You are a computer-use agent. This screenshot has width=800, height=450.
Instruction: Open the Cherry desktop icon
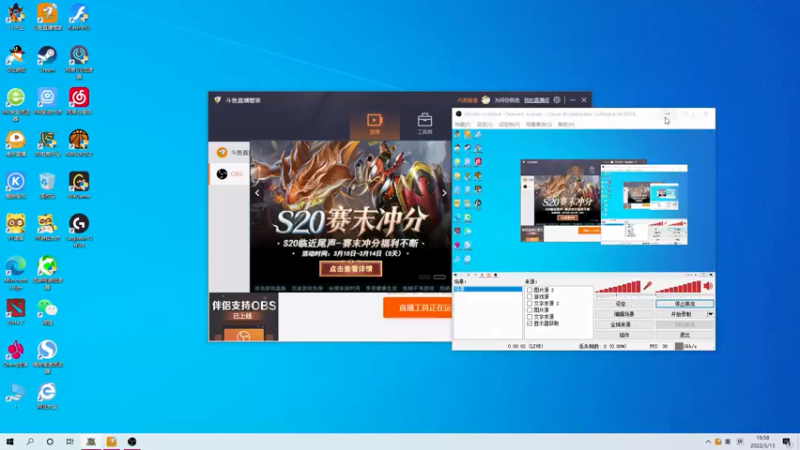(x=16, y=354)
